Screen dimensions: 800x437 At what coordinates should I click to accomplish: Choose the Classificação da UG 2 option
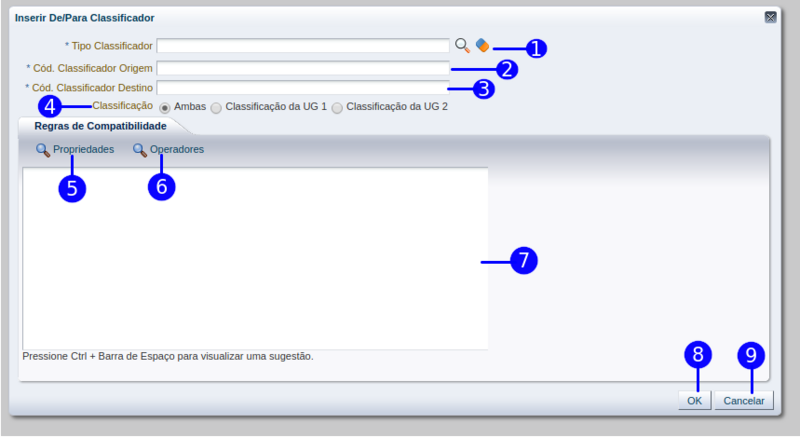(x=337, y=108)
